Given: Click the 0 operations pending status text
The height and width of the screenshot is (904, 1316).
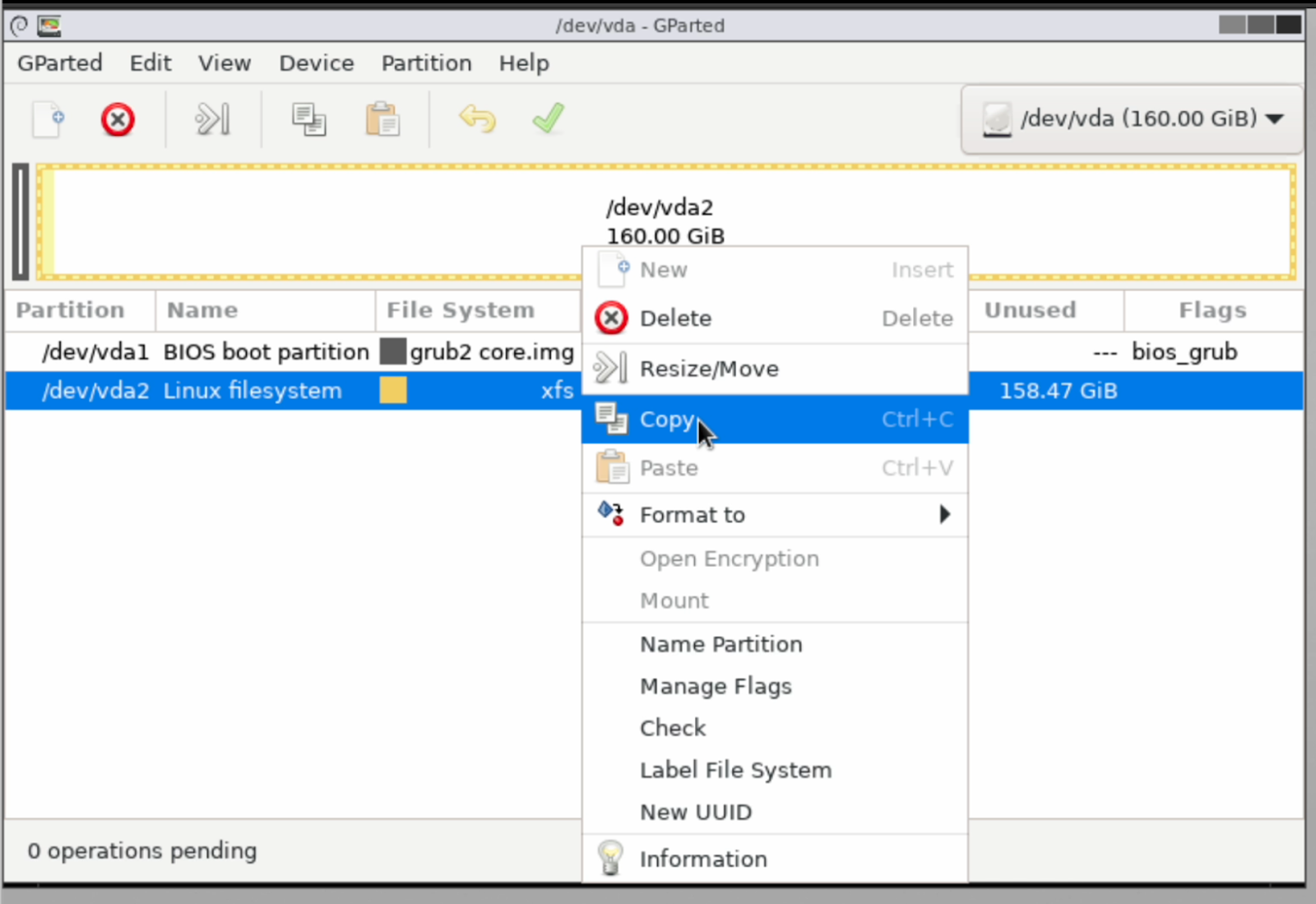Looking at the screenshot, I should pyautogui.click(x=142, y=851).
